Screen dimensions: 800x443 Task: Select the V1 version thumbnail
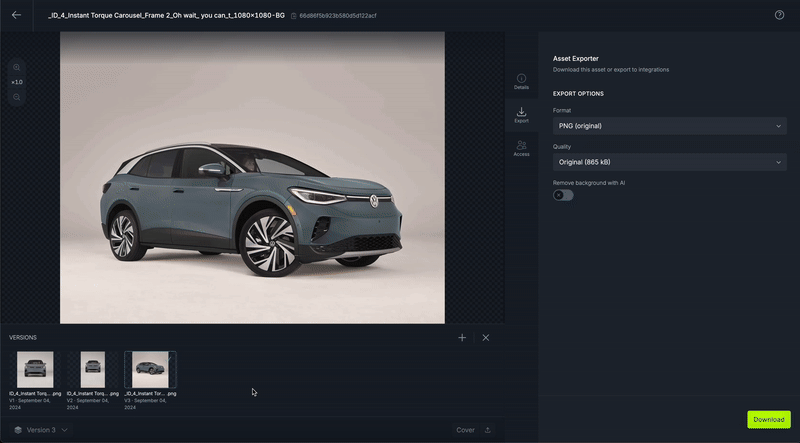[x=35, y=369]
